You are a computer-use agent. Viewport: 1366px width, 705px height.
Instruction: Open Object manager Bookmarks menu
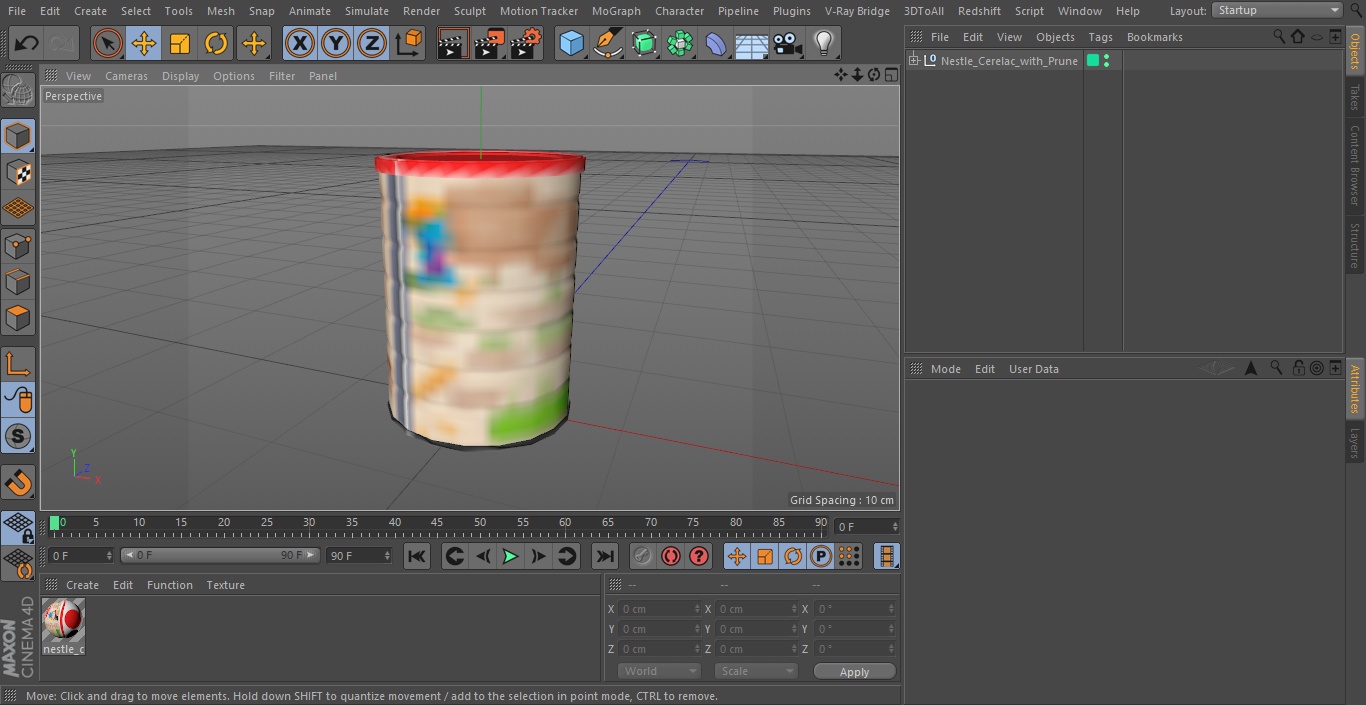(1154, 37)
